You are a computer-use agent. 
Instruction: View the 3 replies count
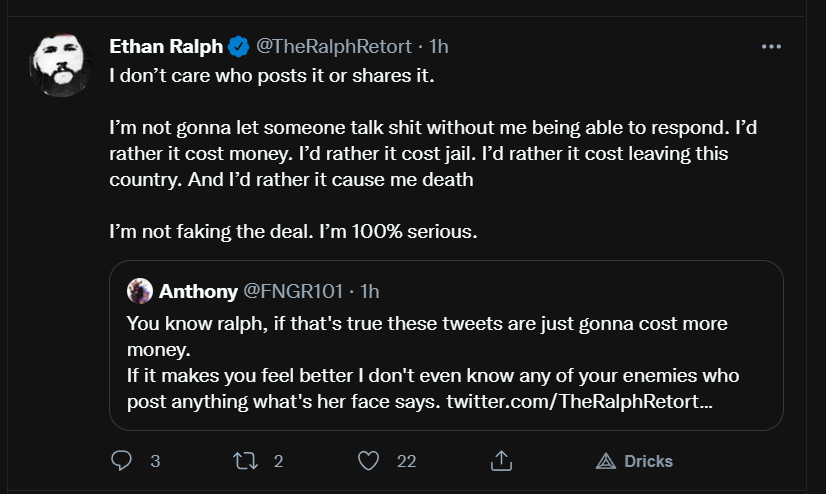click(155, 461)
